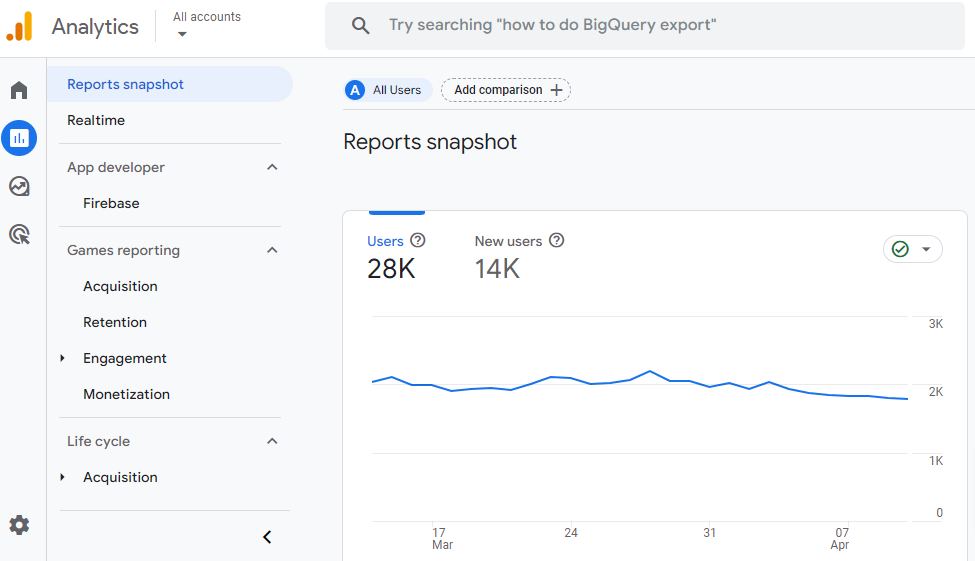Click the Reports bar chart icon

point(19,138)
